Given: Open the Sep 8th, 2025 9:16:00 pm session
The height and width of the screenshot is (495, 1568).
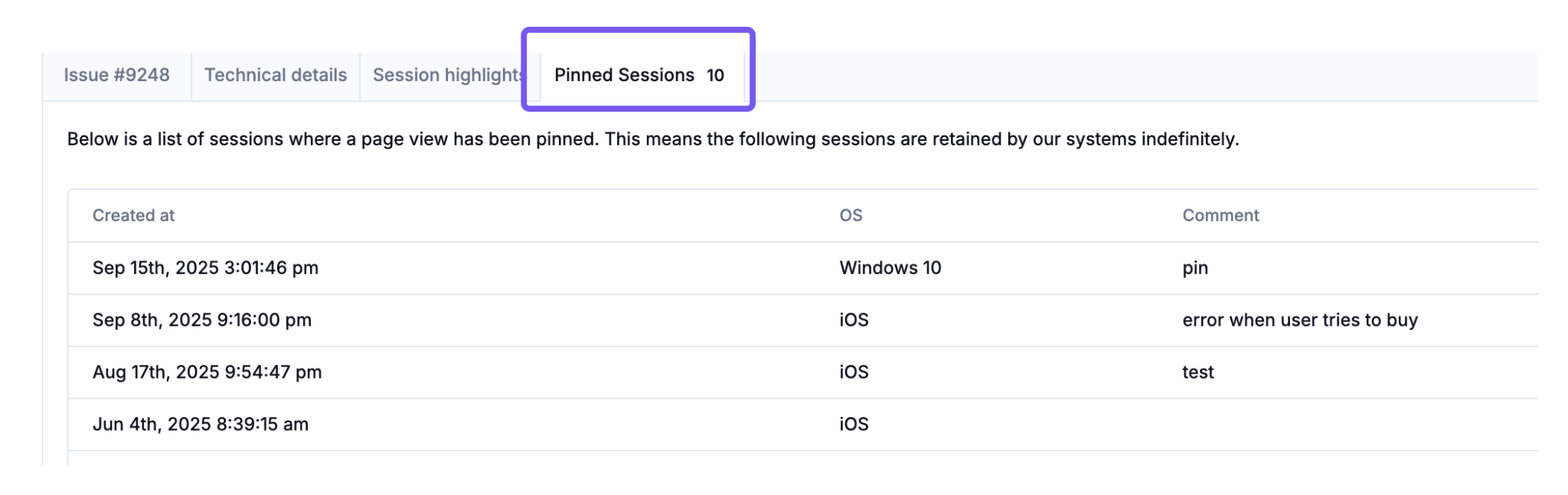Looking at the screenshot, I should click(x=202, y=320).
